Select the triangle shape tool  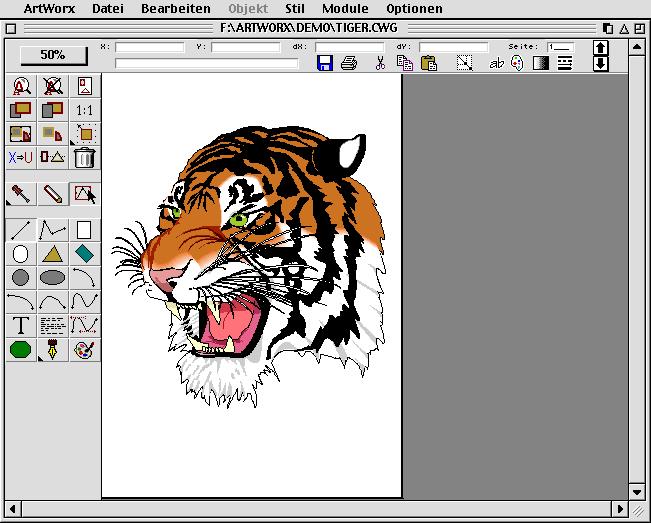click(53, 254)
